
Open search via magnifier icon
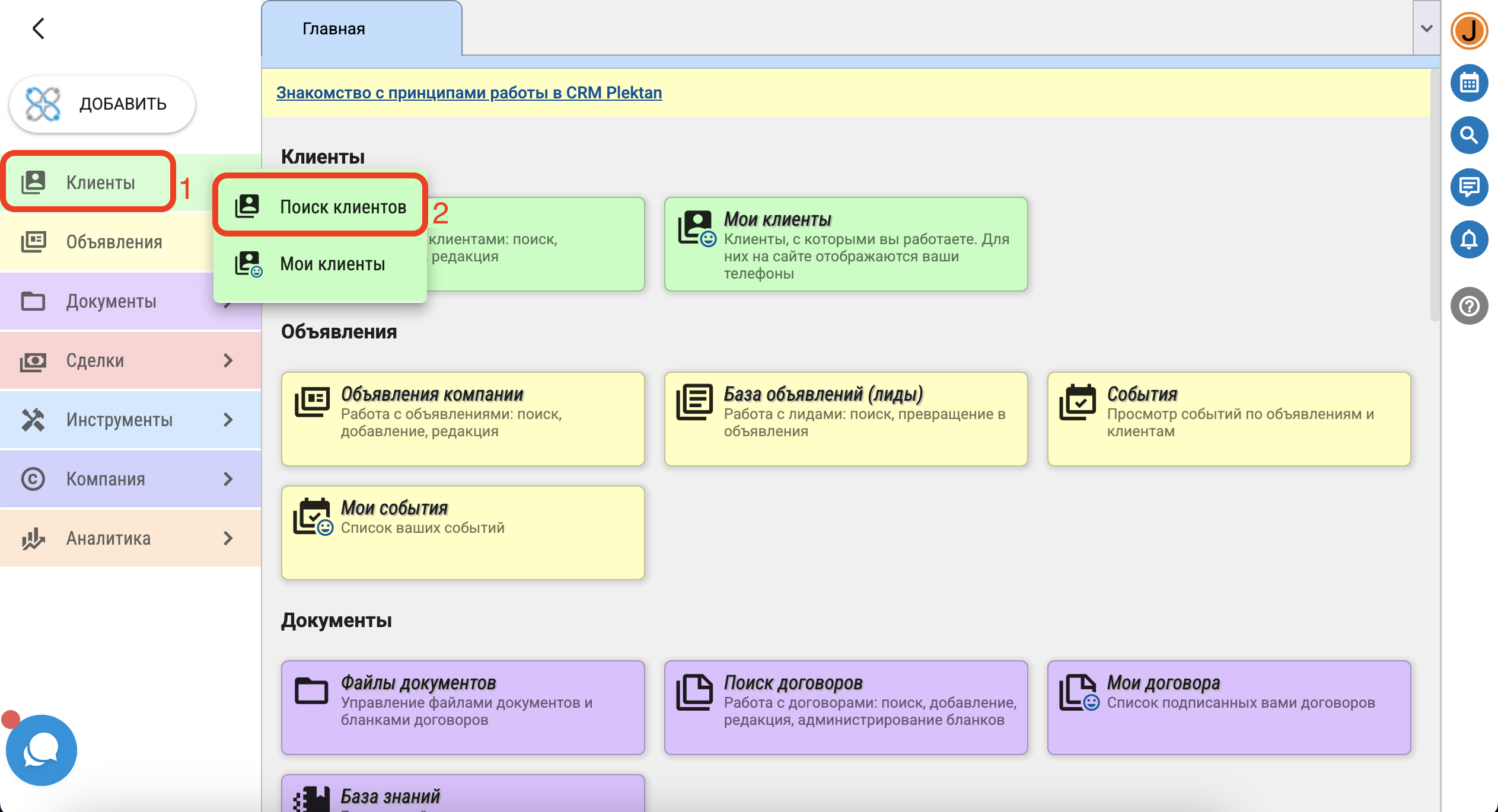1468,136
